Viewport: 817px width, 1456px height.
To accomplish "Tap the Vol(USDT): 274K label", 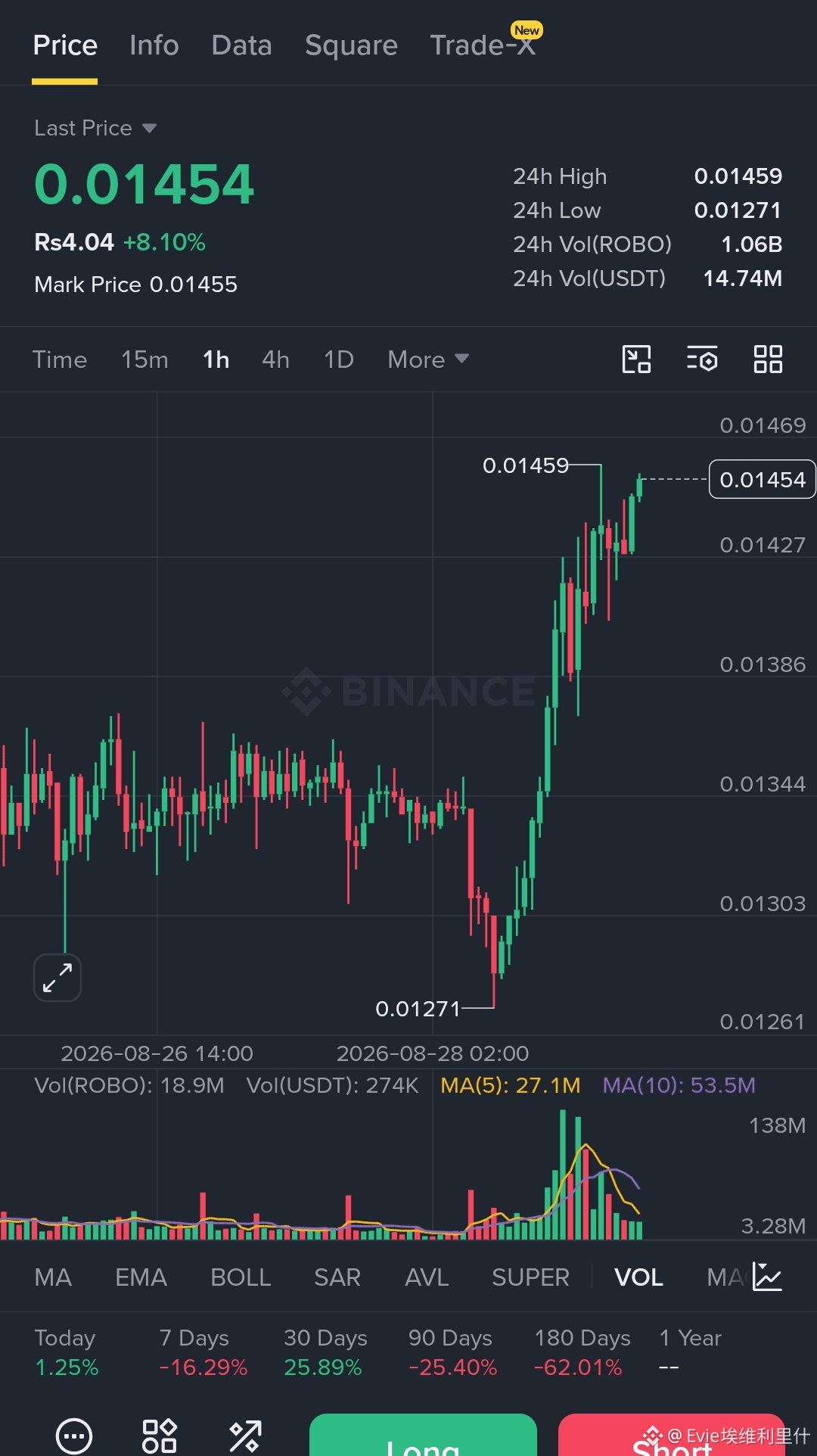I will click(332, 1085).
